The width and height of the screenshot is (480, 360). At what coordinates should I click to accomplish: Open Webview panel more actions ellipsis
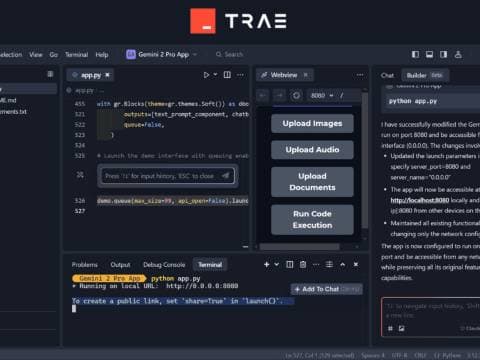click(360, 75)
